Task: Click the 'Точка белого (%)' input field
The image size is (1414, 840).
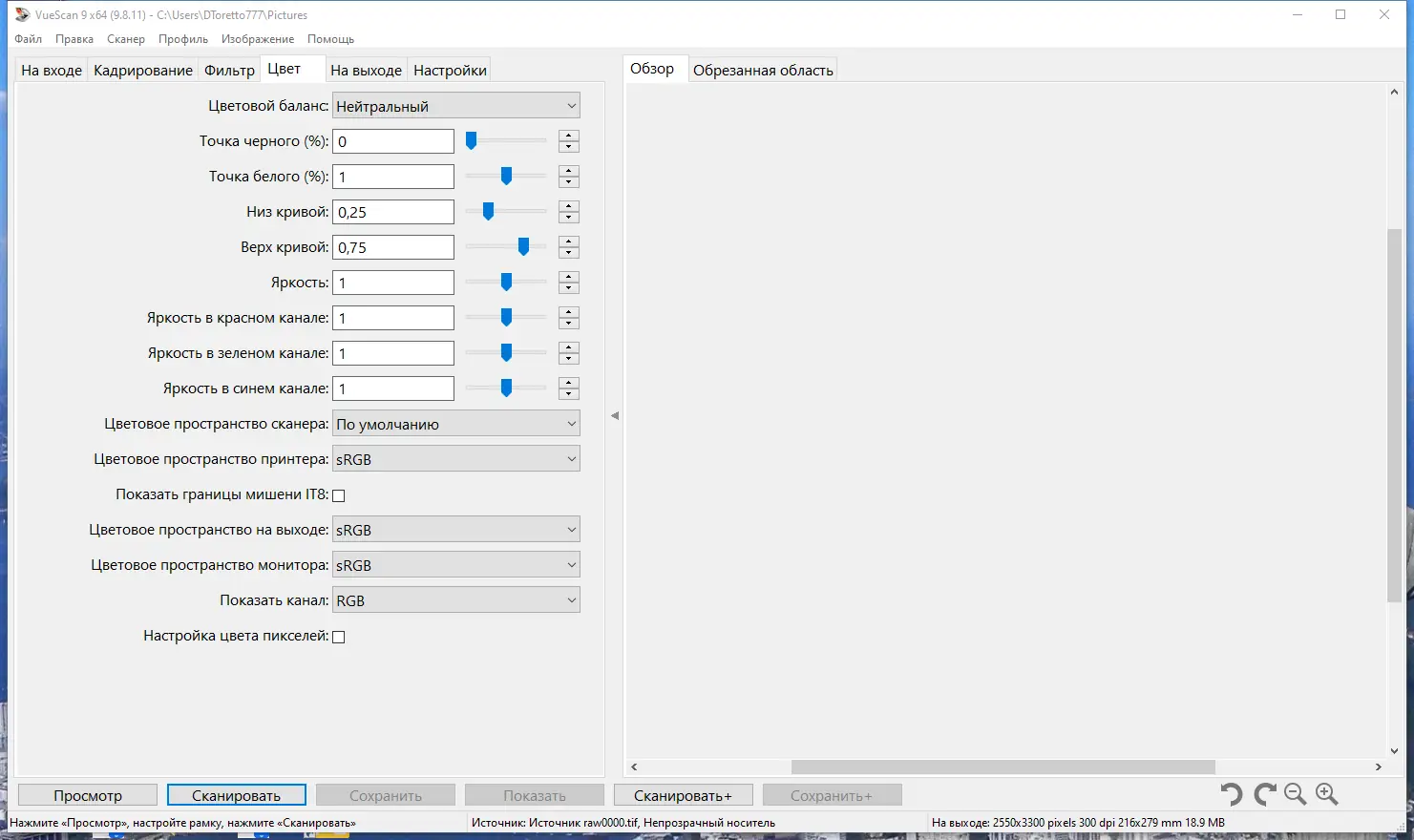Action: (393, 177)
